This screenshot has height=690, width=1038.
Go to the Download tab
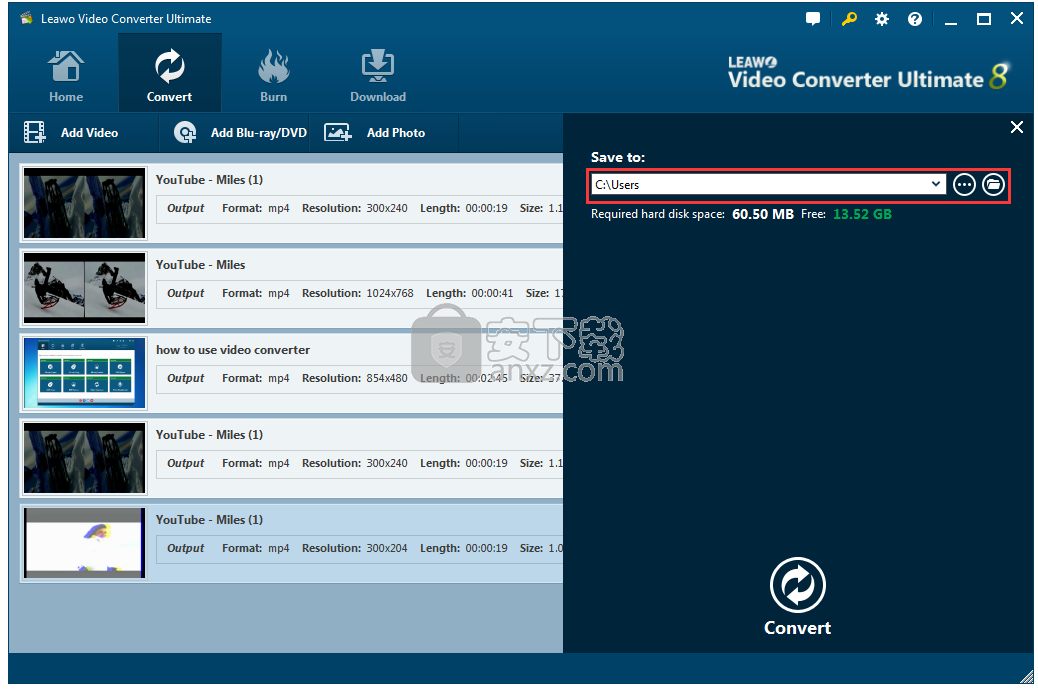click(x=377, y=75)
